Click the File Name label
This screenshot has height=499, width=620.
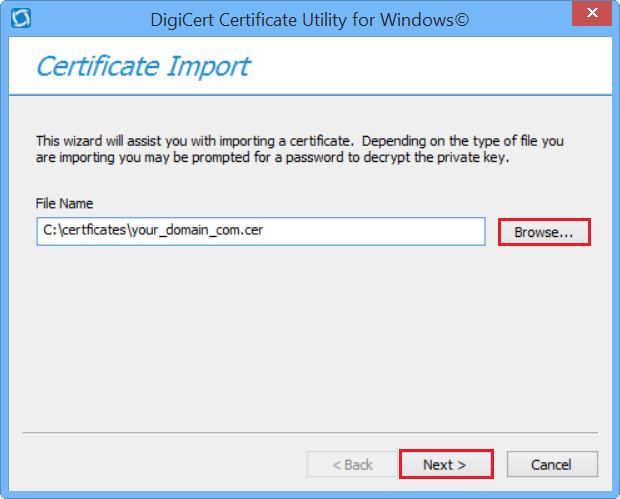64,204
